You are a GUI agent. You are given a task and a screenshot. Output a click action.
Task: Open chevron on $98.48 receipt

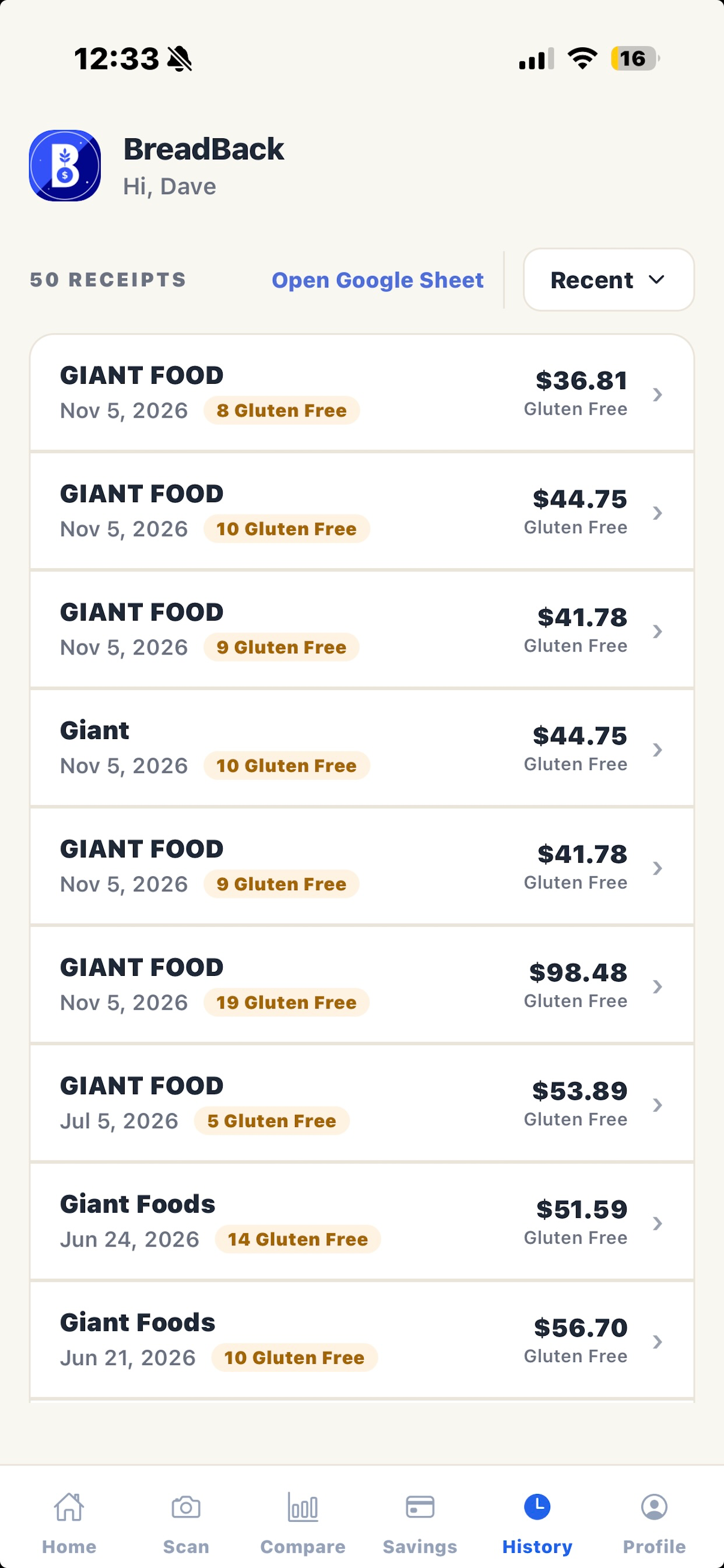click(657, 986)
